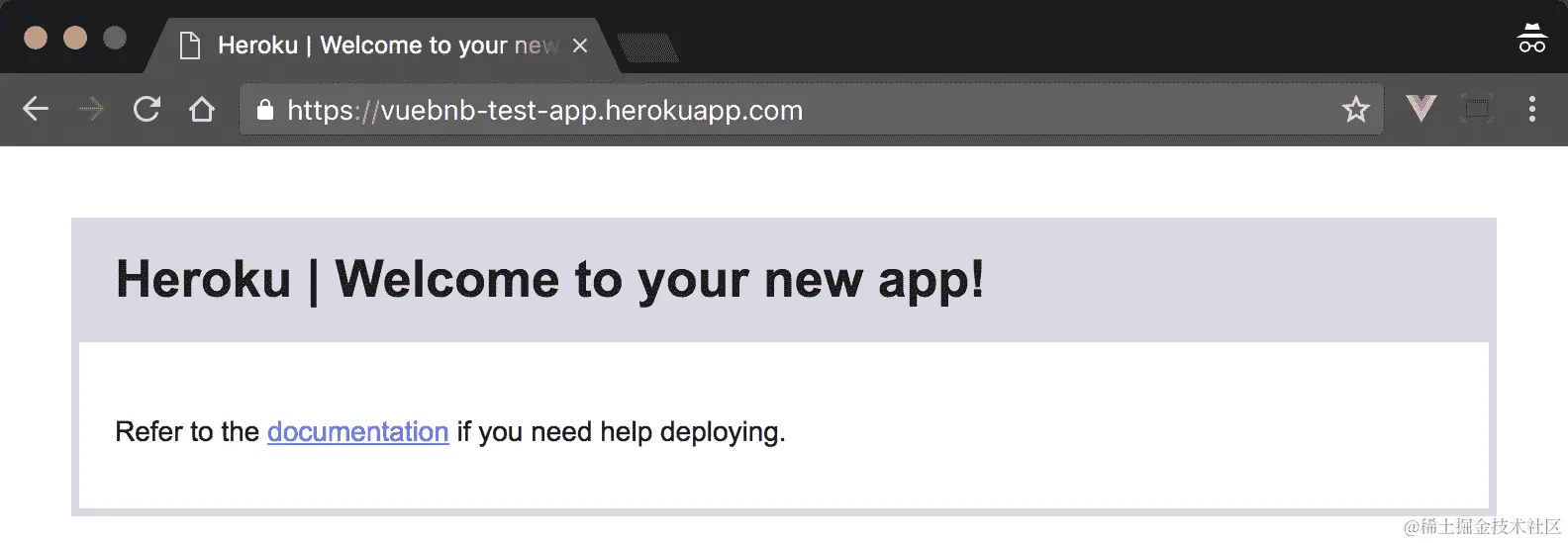Close the Heroku tab
Image resolution: width=1568 pixels, height=543 pixels.
(580, 45)
